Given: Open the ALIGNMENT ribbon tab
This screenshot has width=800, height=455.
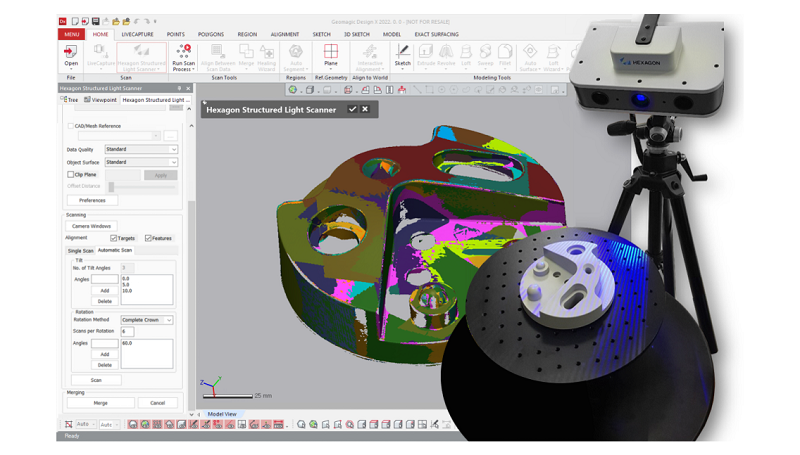Looking at the screenshot, I should tap(285, 34).
